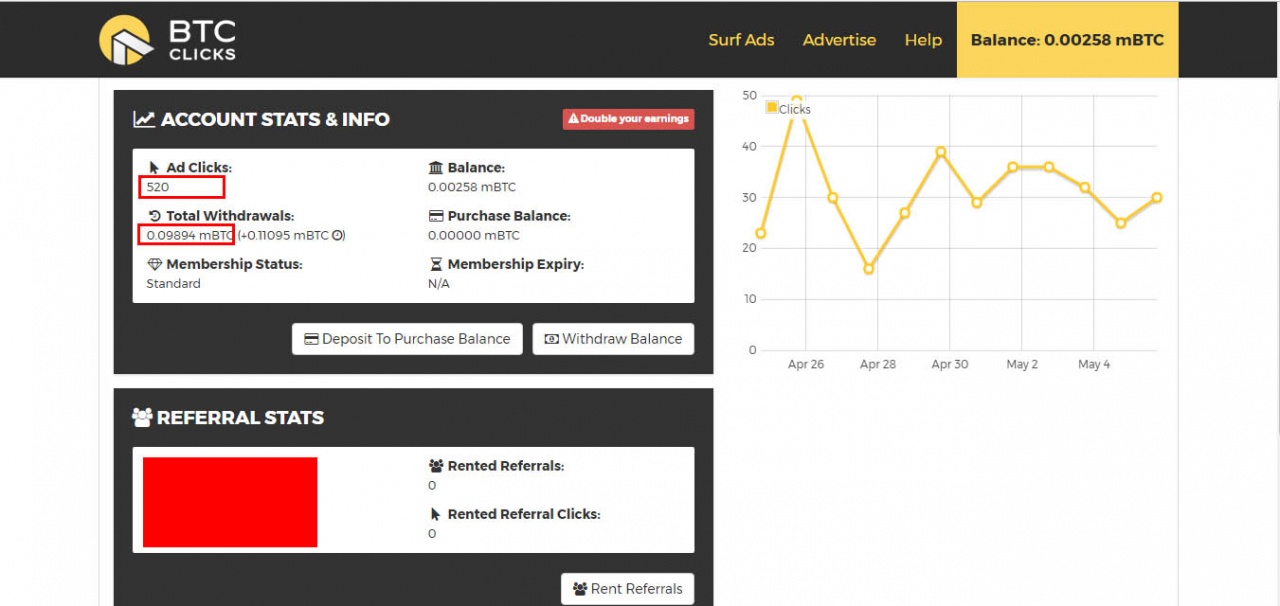The image size is (1280, 606).
Task: Click the Apr 28 axis label
Action: point(878,364)
